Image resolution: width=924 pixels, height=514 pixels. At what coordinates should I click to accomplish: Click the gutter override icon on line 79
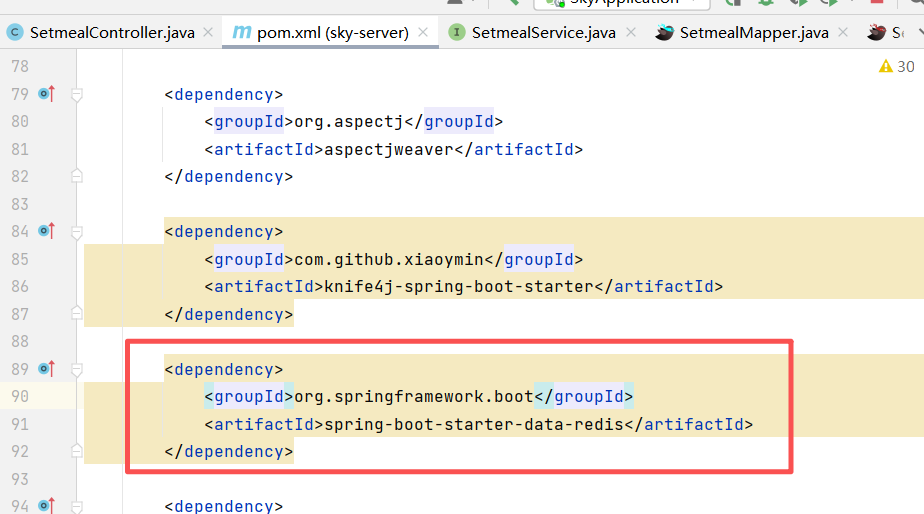click(47, 94)
